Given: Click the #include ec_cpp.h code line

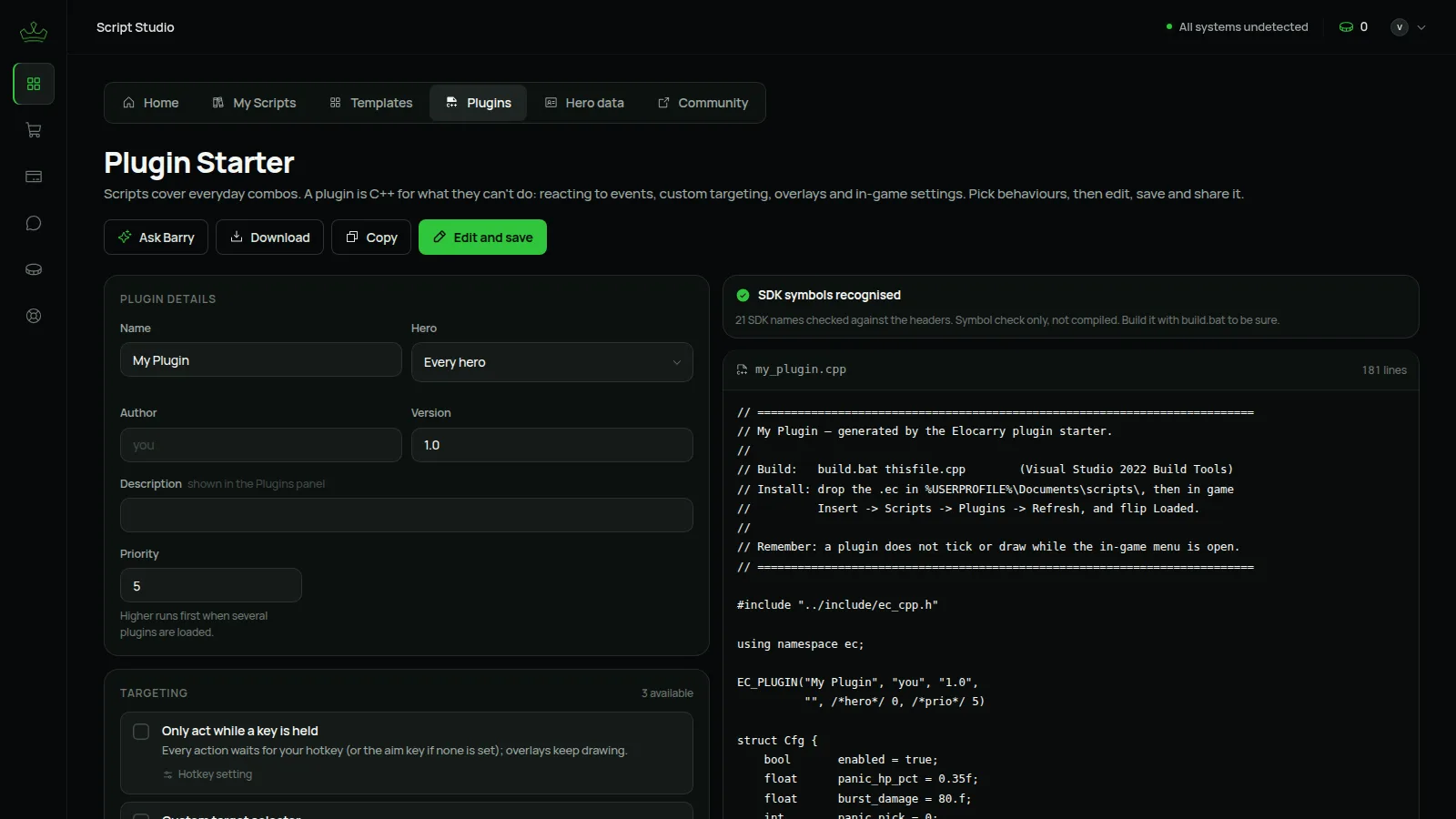Looking at the screenshot, I should pyautogui.click(x=837, y=605).
